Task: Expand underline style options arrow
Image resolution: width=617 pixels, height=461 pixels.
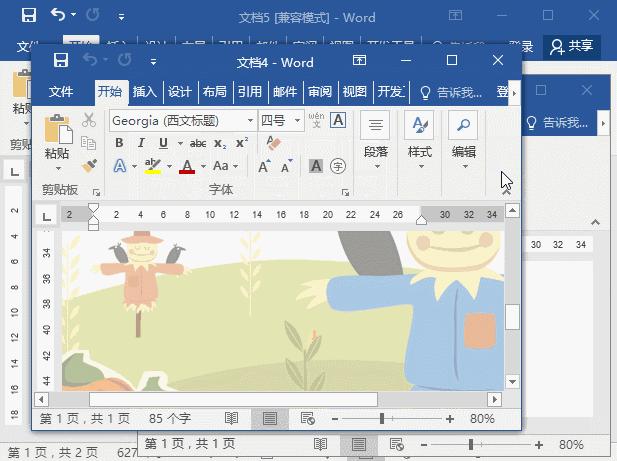Action: click(180, 143)
